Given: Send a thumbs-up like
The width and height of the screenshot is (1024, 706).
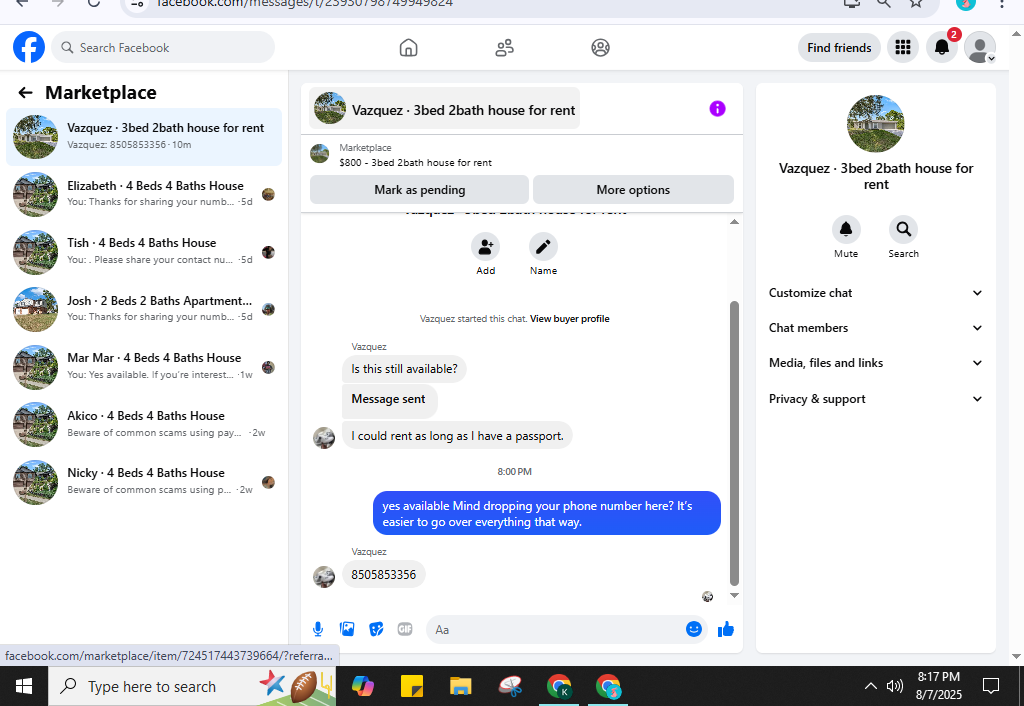Looking at the screenshot, I should click(x=726, y=629).
